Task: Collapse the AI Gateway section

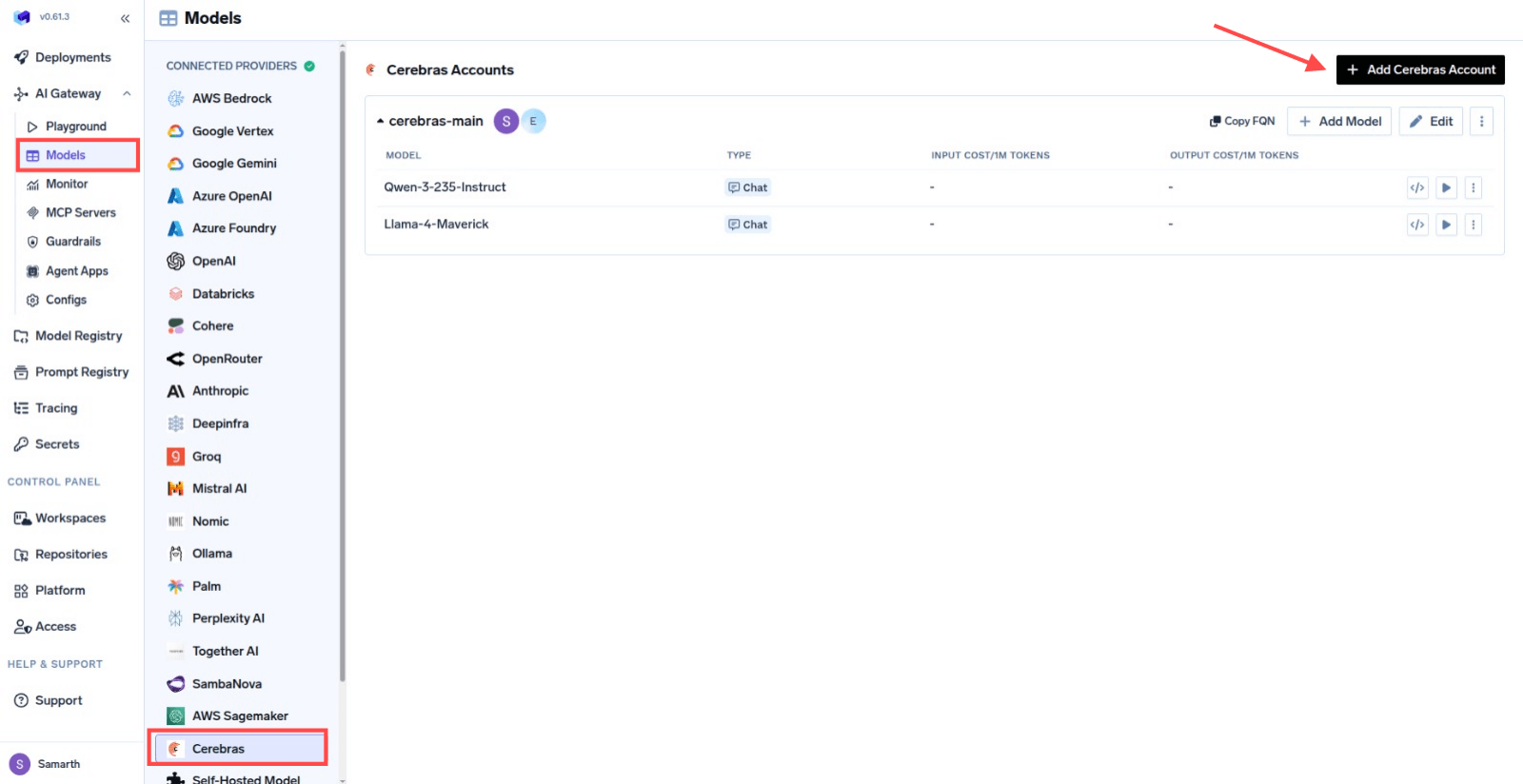Action: pyautogui.click(x=127, y=93)
